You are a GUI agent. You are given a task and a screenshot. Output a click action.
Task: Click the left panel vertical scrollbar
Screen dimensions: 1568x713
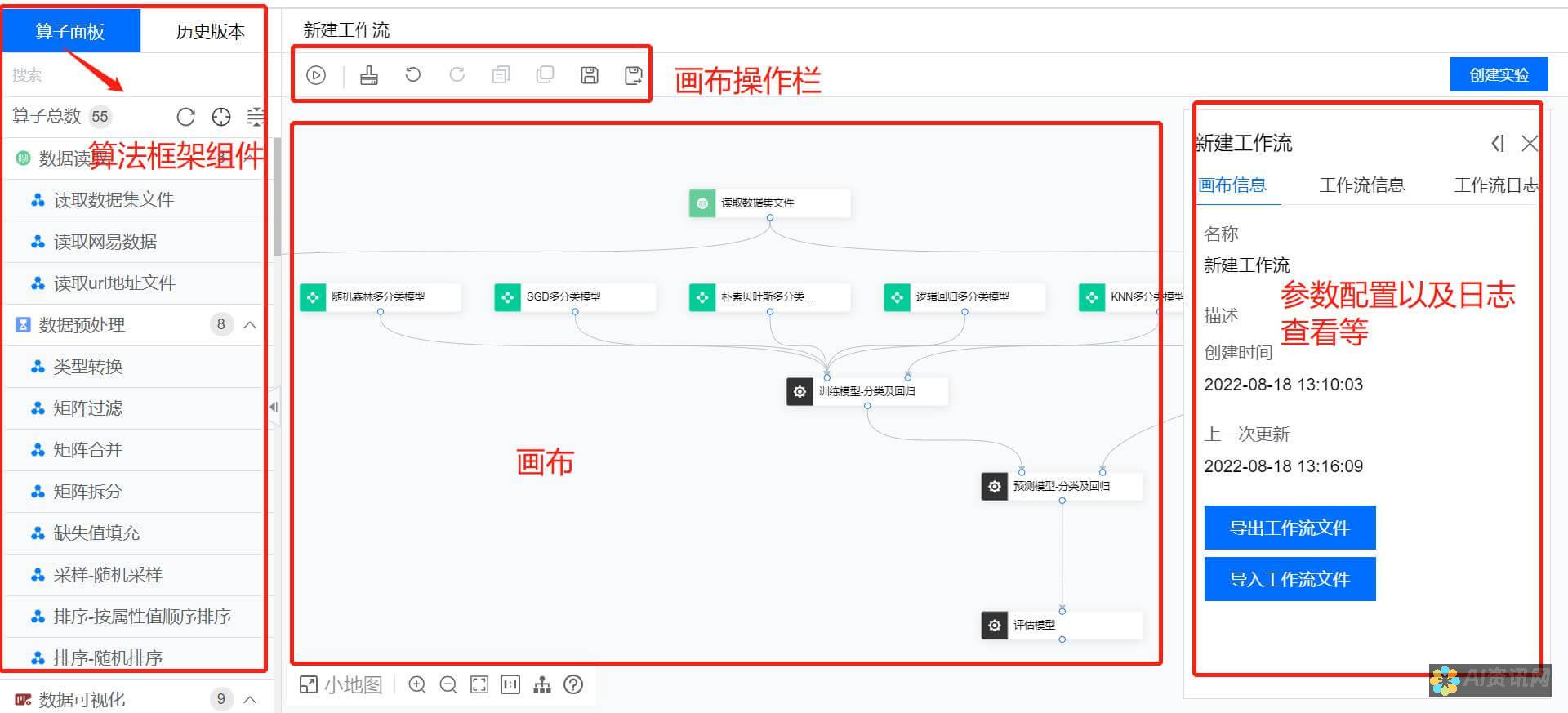coord(278,196)
